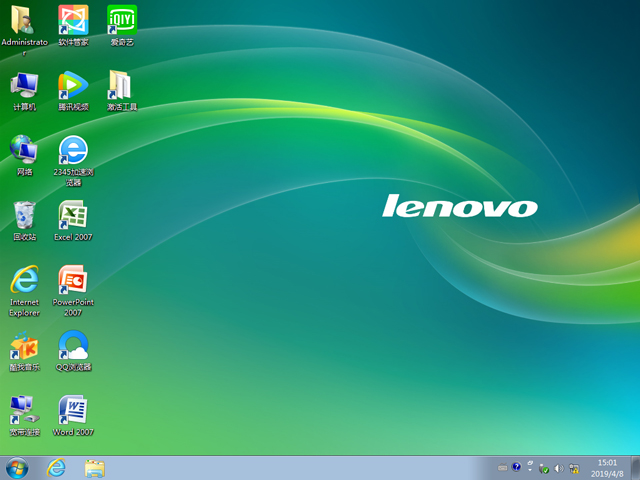Select the 回收站 (Recycle Bin) icon
The height and width of the screenshot is (480, 640).
pos(24,215)
